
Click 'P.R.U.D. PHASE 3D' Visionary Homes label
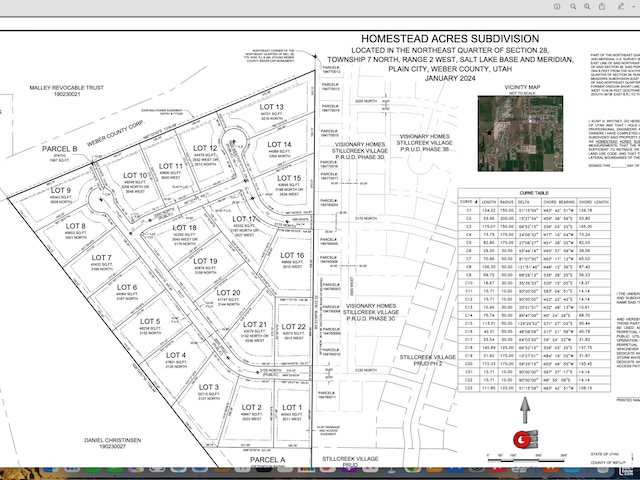point(360,157)
